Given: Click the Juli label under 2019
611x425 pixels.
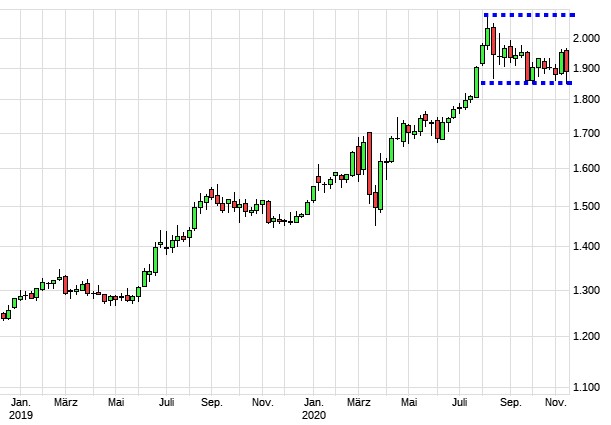Looking at the screenshot, I should 166,402.
